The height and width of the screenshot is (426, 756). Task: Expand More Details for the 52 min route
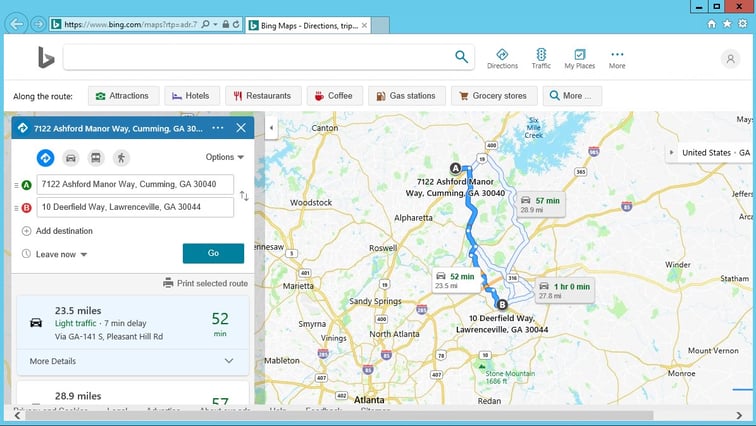[133, 361]
